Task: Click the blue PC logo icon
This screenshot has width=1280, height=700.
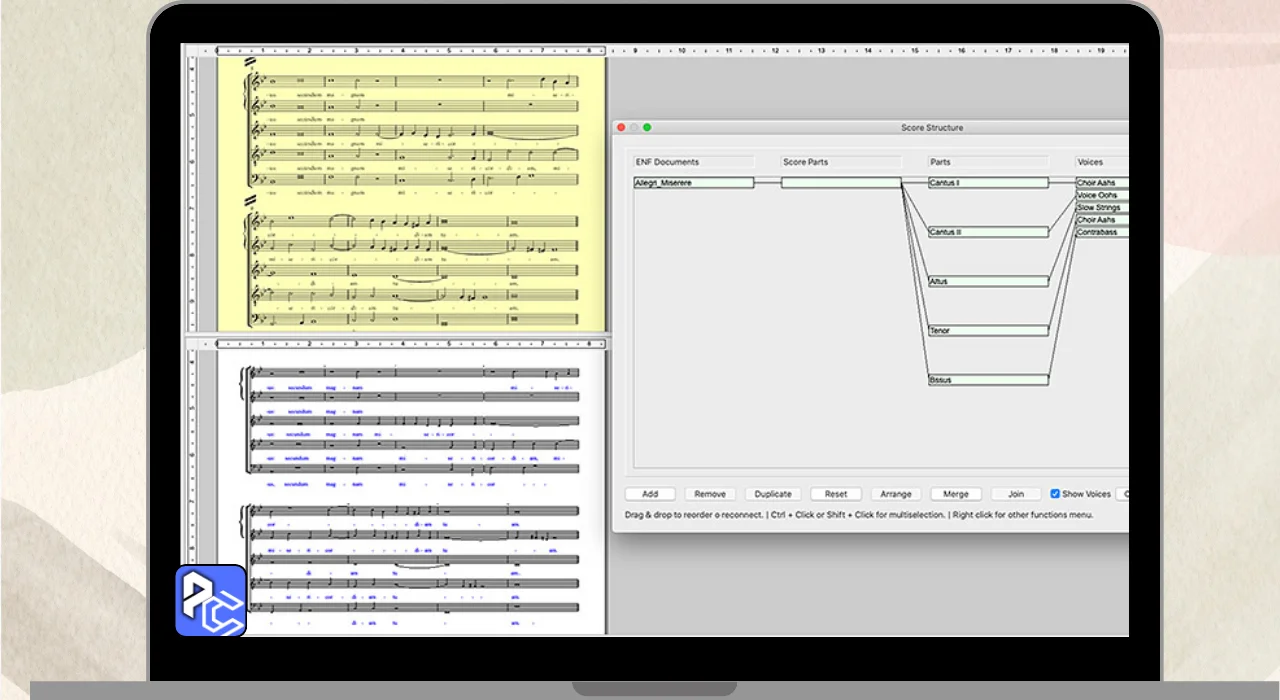Action: click(211, 601)
